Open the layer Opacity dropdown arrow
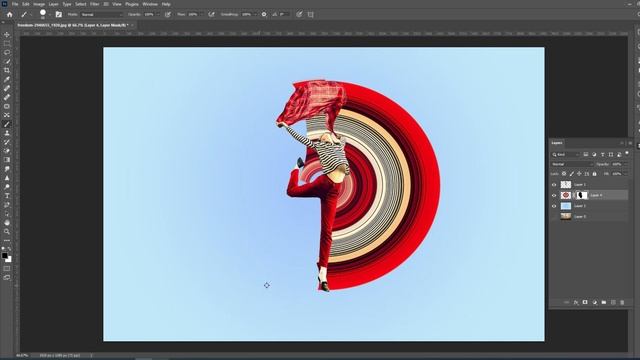Screen dimensions: 640x360 tap(625, 164)
